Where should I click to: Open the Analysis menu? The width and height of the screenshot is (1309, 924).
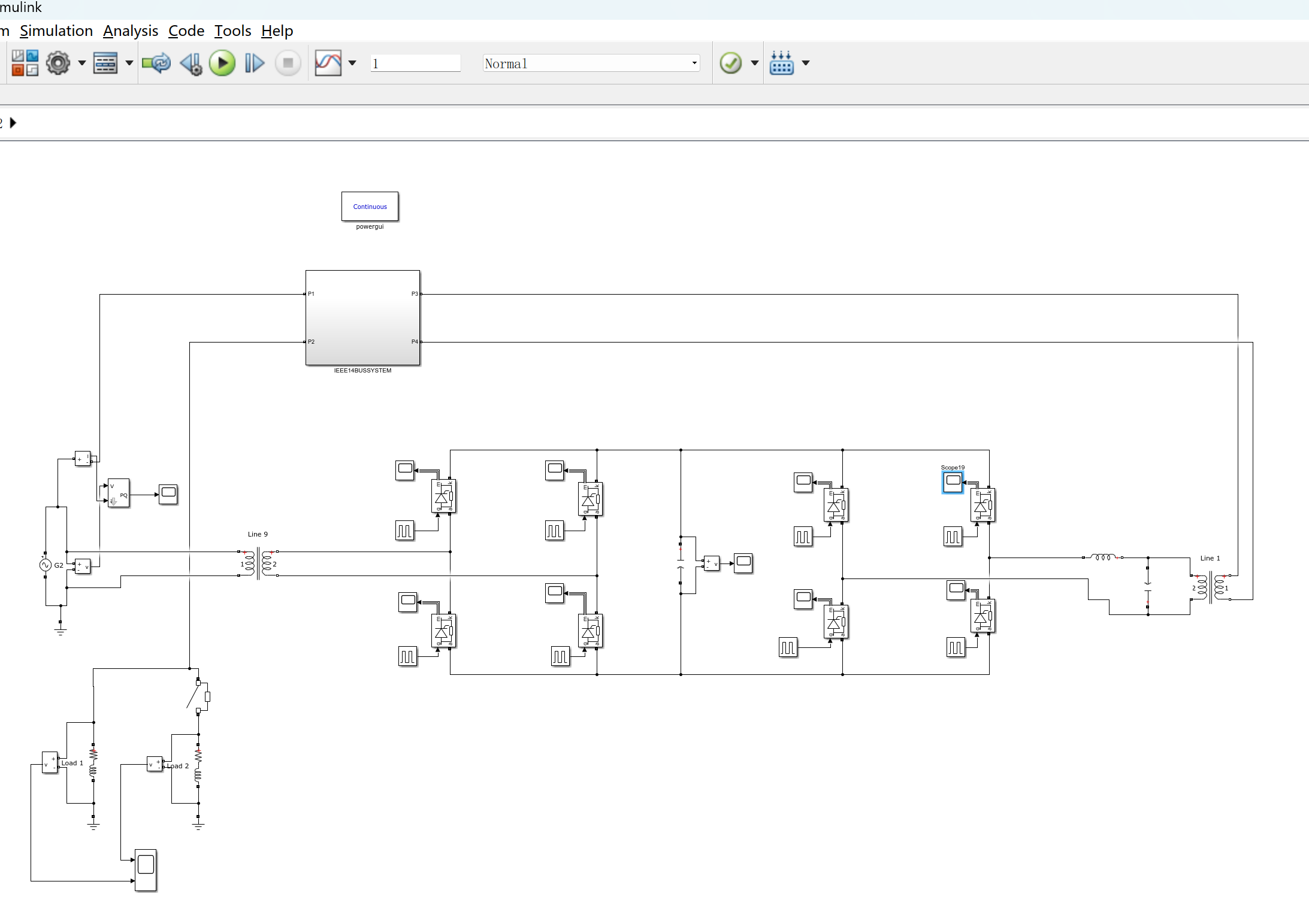click(130, 31)
